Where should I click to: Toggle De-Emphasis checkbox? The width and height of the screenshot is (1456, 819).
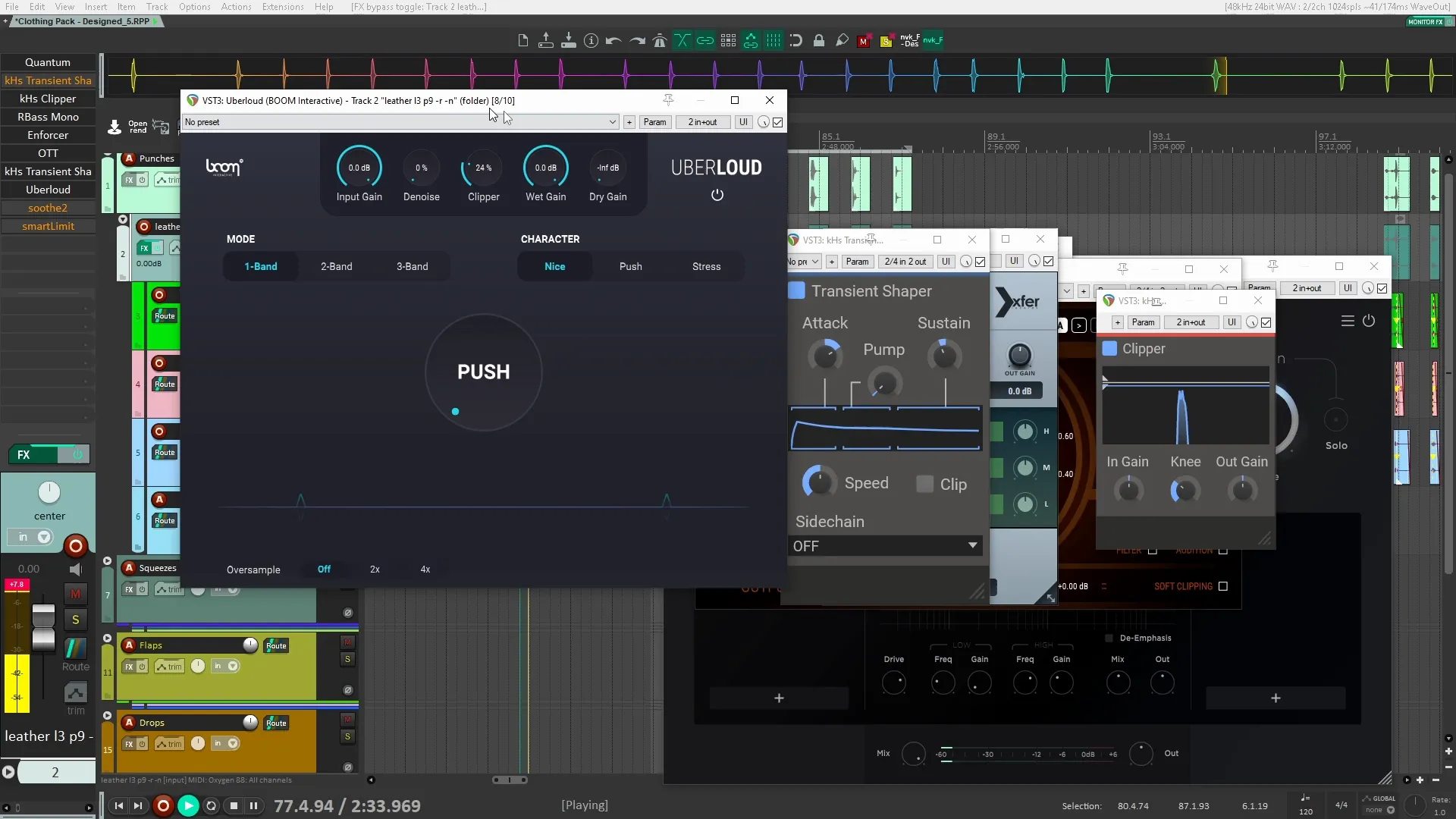(1109, 638)
